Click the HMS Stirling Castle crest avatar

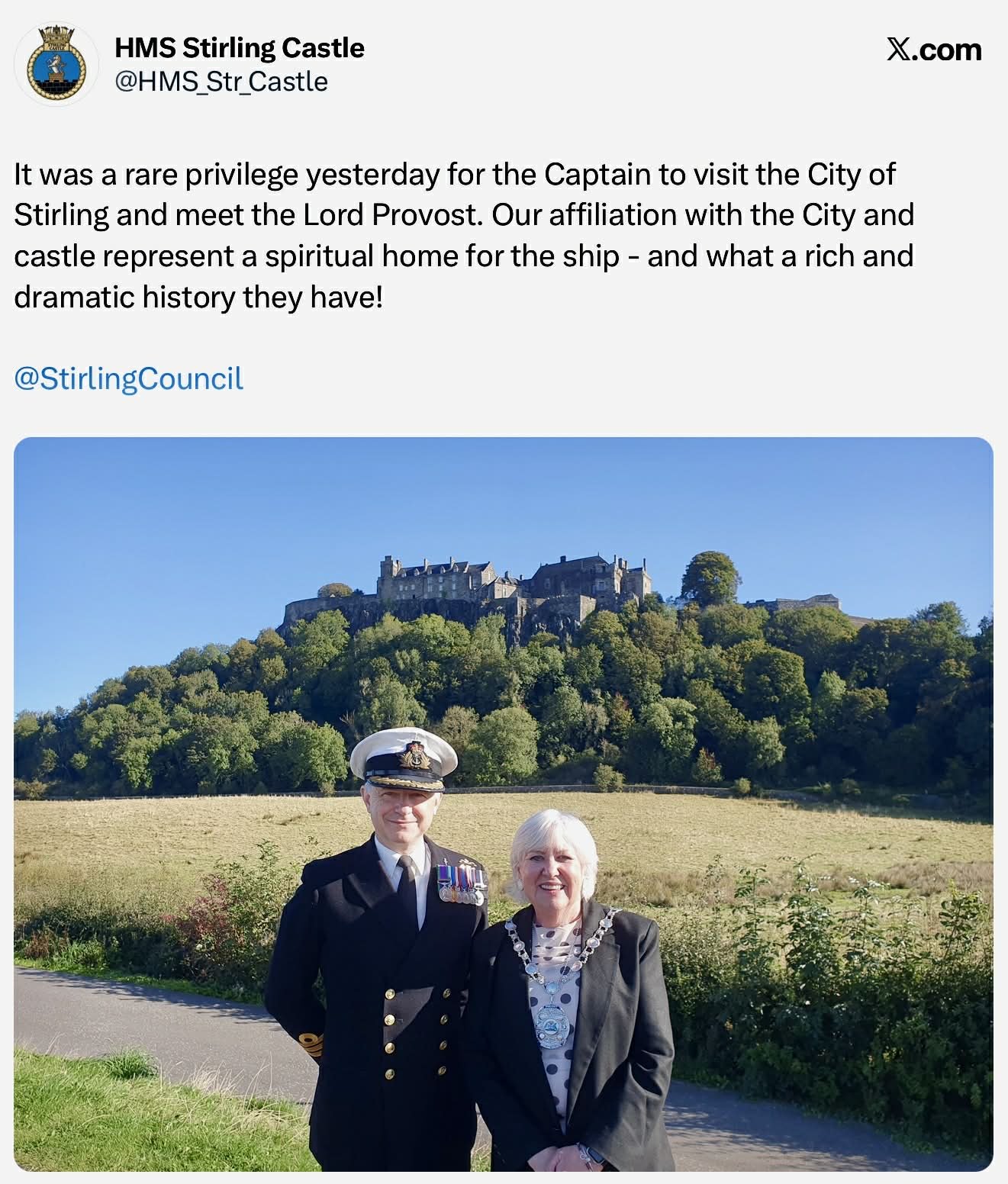pyautogui.click(x=56, y=65)
